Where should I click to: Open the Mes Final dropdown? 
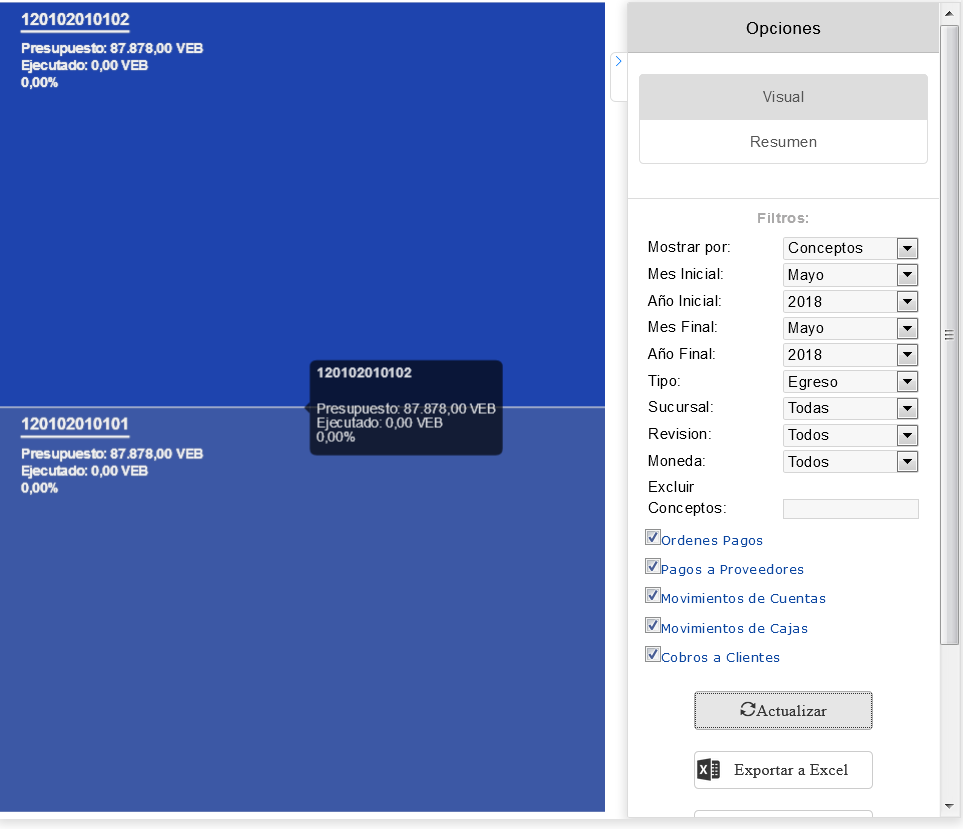click(850, 328)
